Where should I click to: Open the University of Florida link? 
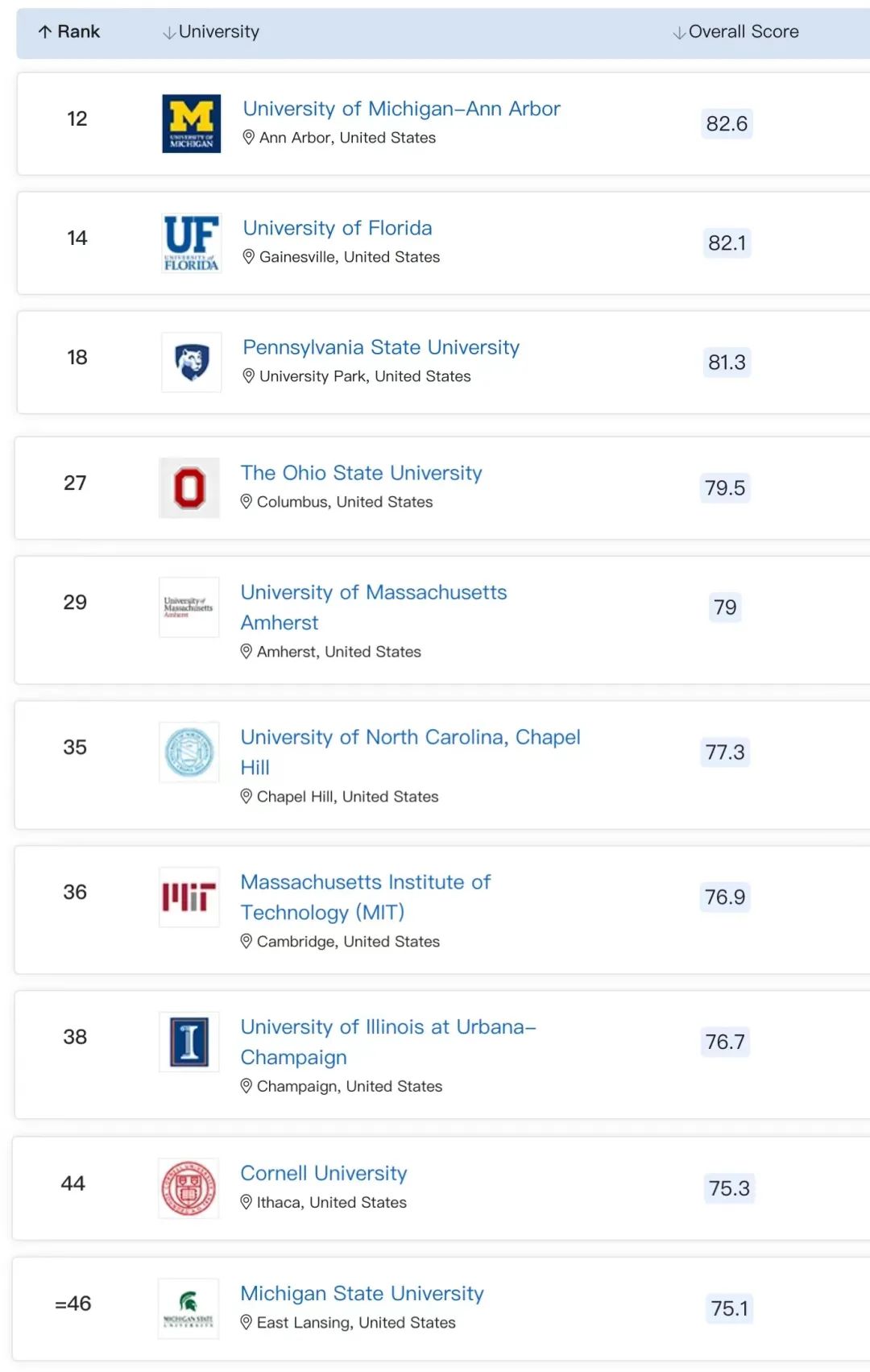click(338, 228)
